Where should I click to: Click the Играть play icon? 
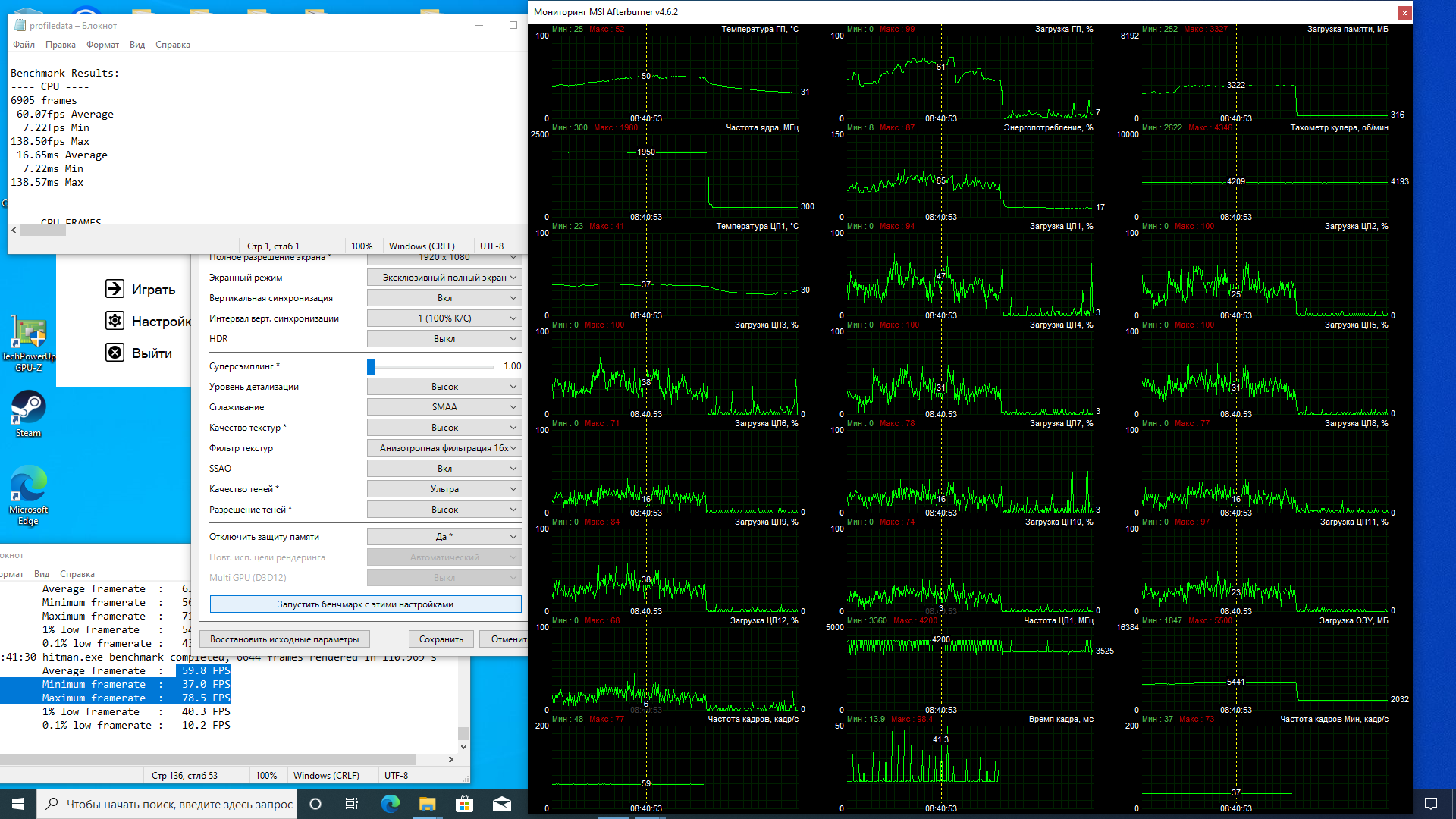(x=115, y=289)
